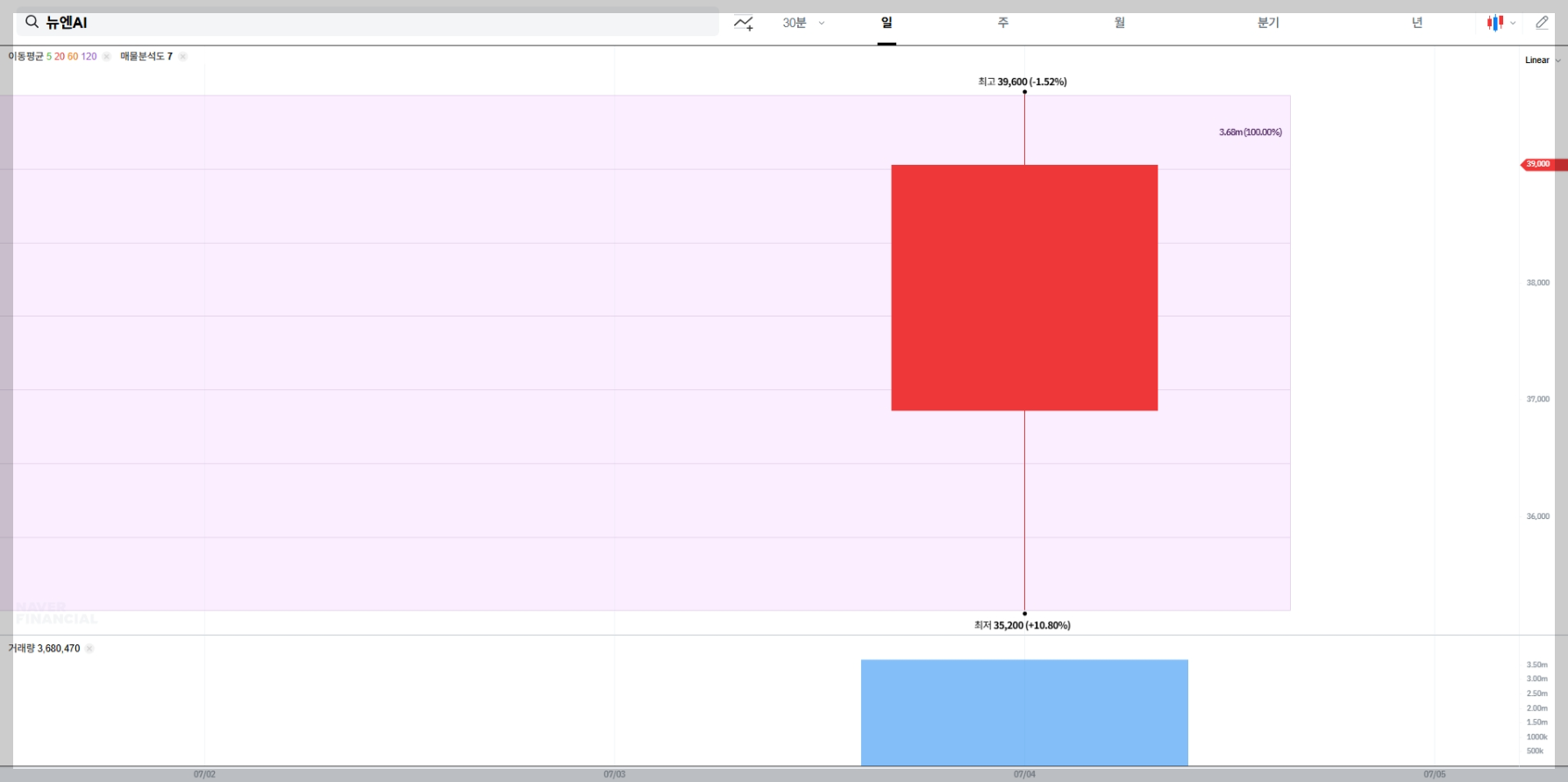Click the 07/04 date axis label
The width and height of the screenshot is (1568, 782).
[x=1024, y=774]
